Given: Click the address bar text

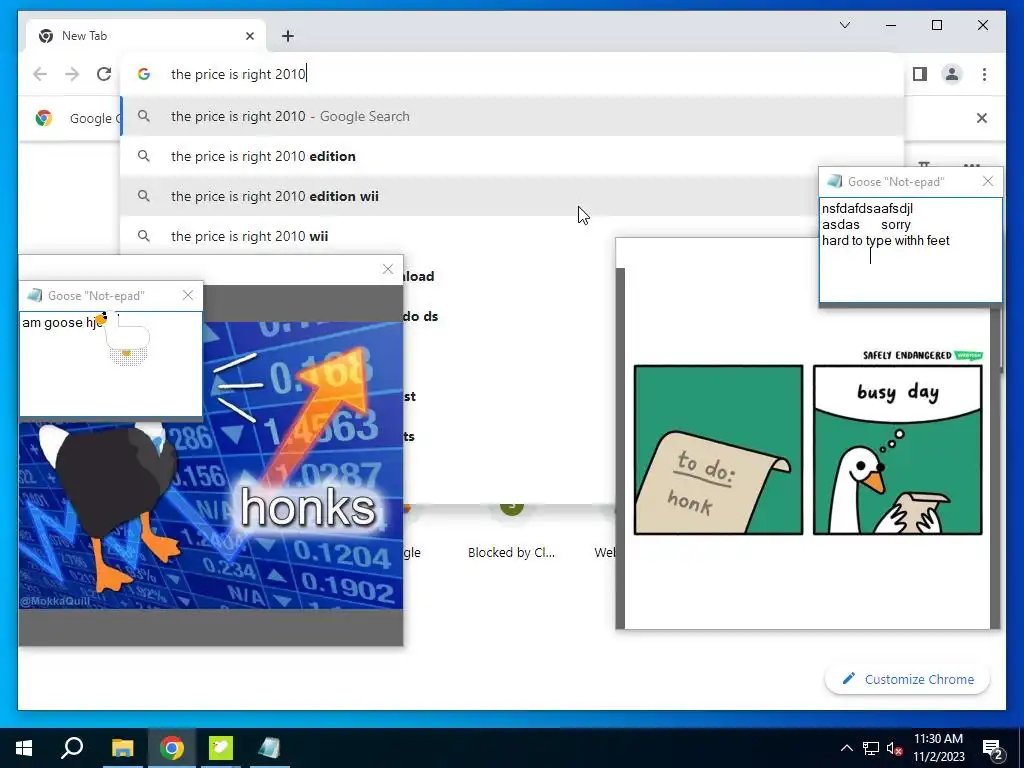Looking at the screenshot, I should (x=238, y=74).
